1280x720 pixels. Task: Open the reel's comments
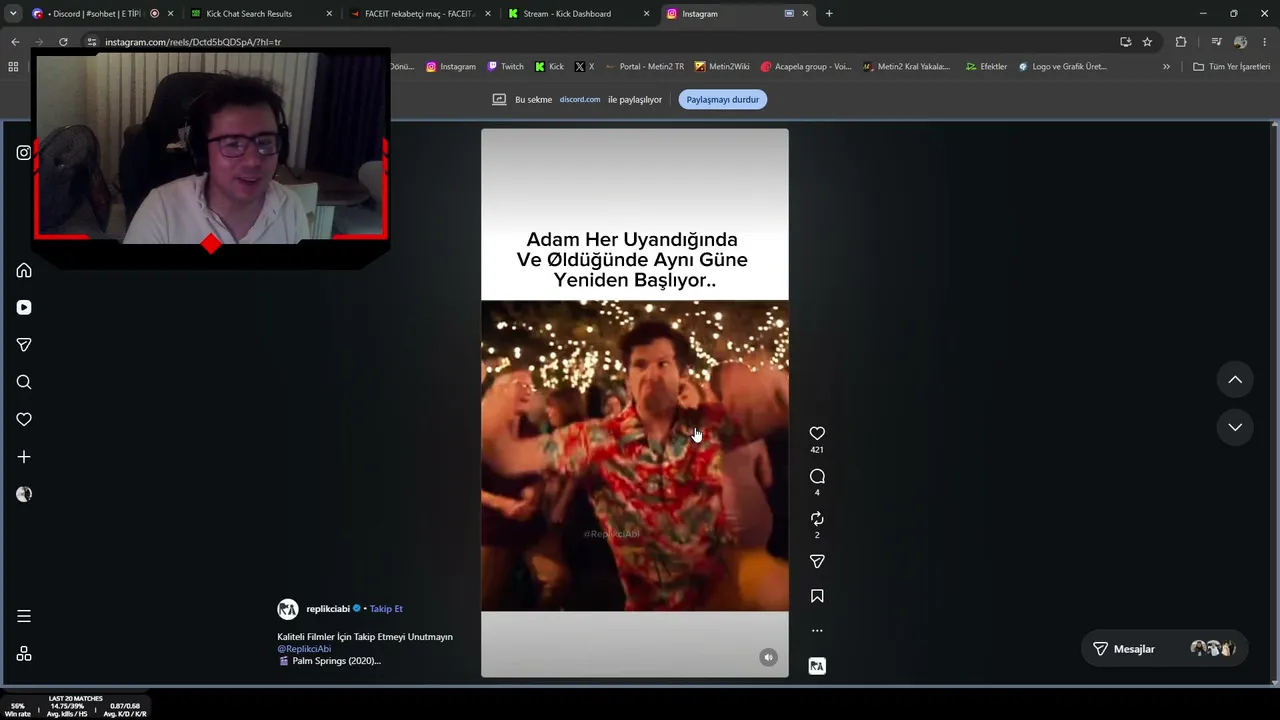coord(817,476)
